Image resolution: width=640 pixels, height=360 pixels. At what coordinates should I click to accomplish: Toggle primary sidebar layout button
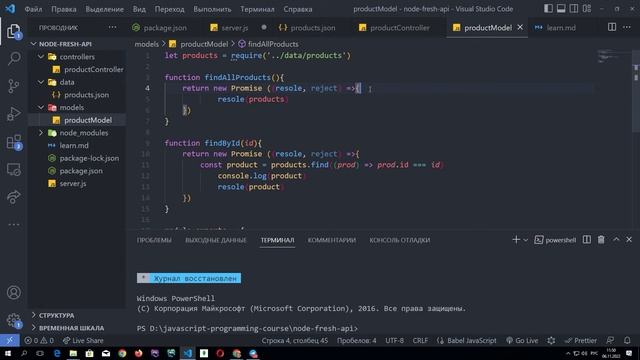[x=548, y=9]
